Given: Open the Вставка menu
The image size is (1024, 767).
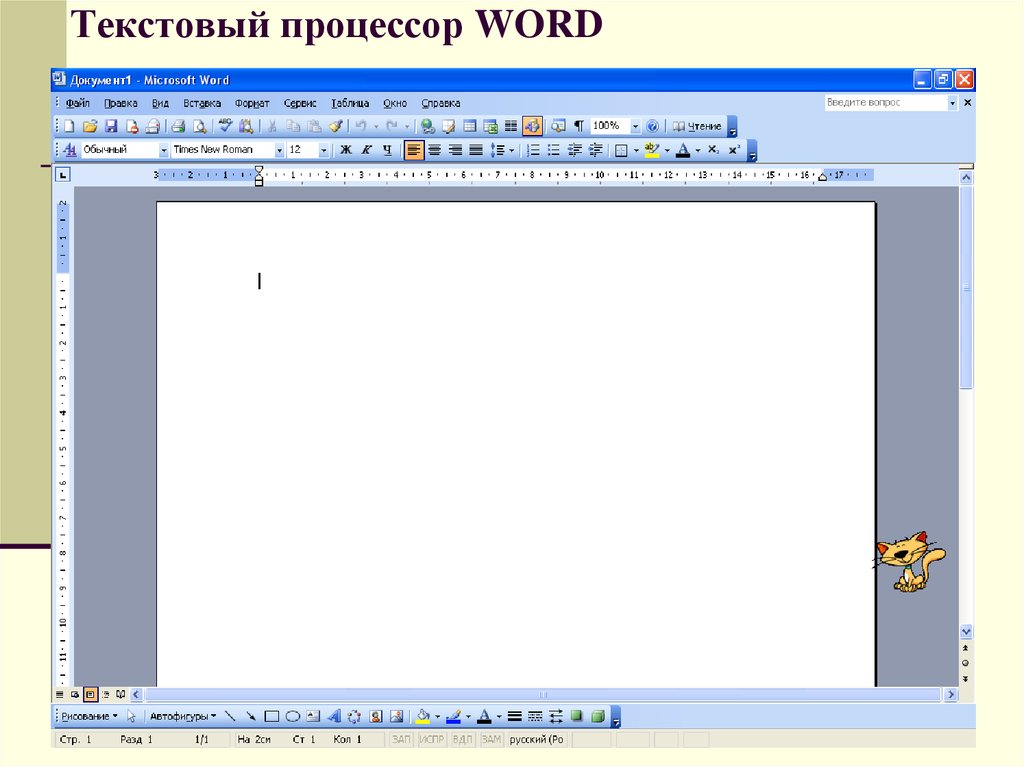Looking at the screenshot, I should pos(202,103).
